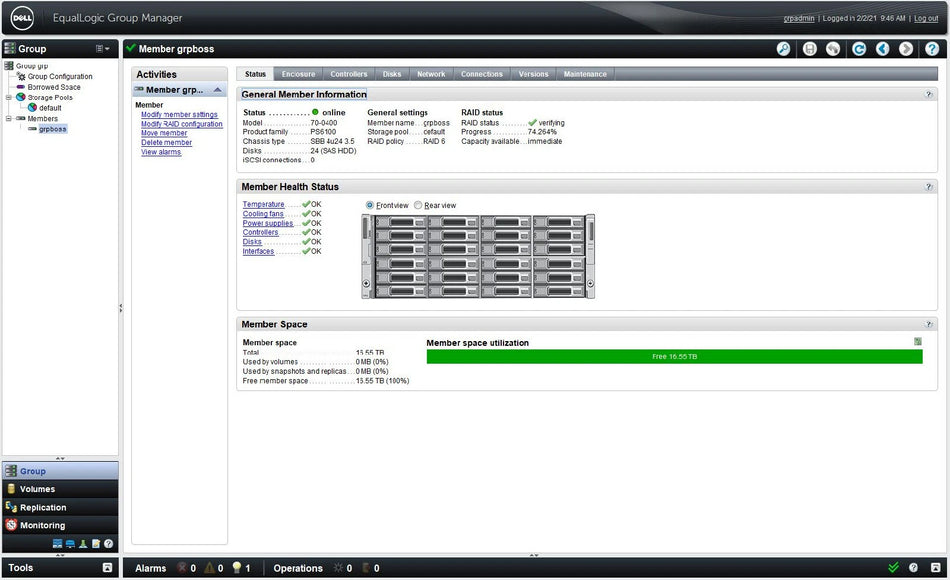This screenshot has height=580, width=950.
Task: Click small help icon in left navigation footer
Action: click(108, 544)
